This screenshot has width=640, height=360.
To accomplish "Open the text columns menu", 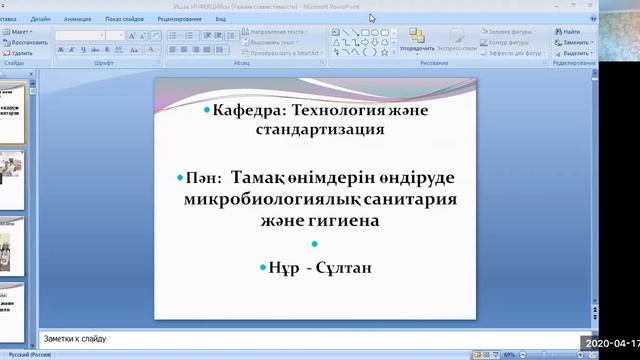I will coord(221,50).
